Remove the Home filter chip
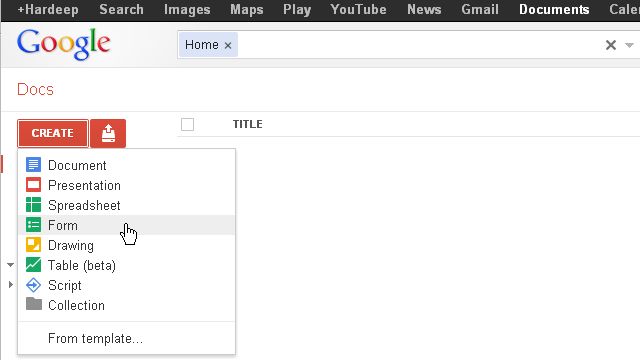 [x=228, y=46]
